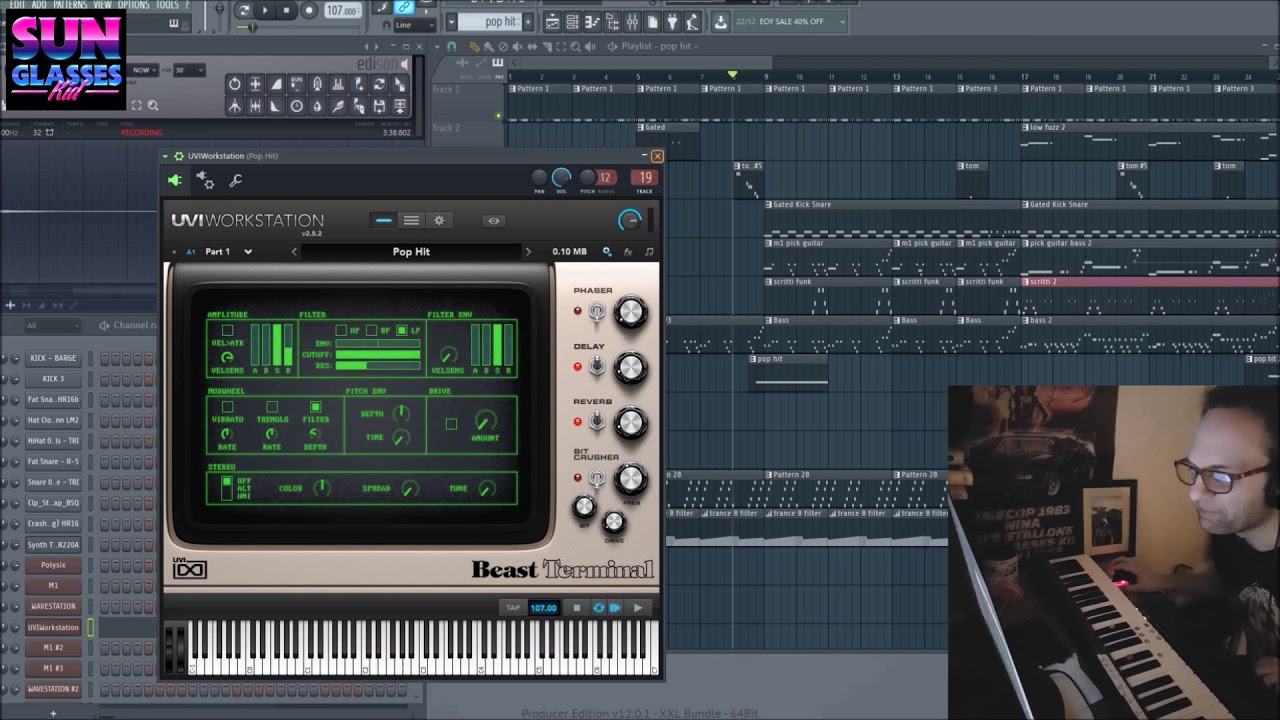Screen dimensions: 1280x720
Task: Click the eye icon in UVI Workstation
Action: point(494,221)
